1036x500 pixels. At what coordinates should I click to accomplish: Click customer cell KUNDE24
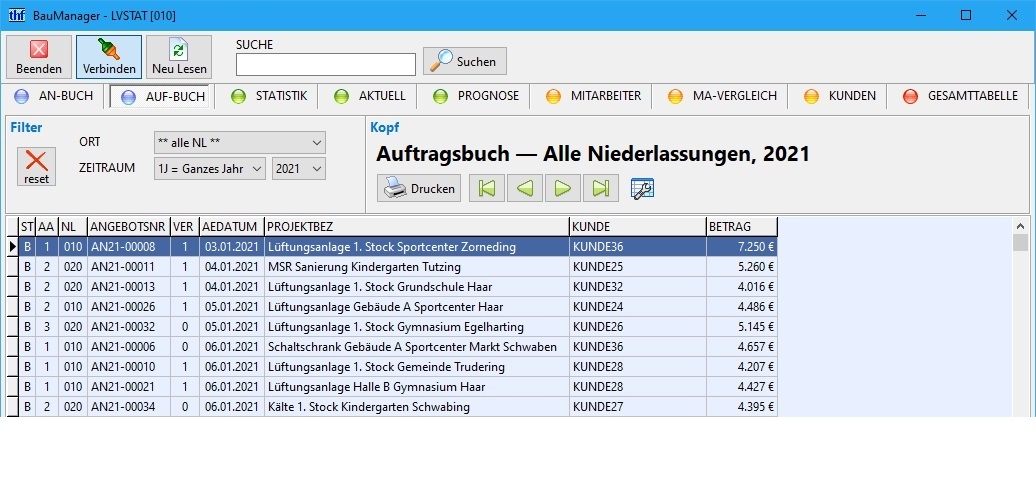[638, 306]
